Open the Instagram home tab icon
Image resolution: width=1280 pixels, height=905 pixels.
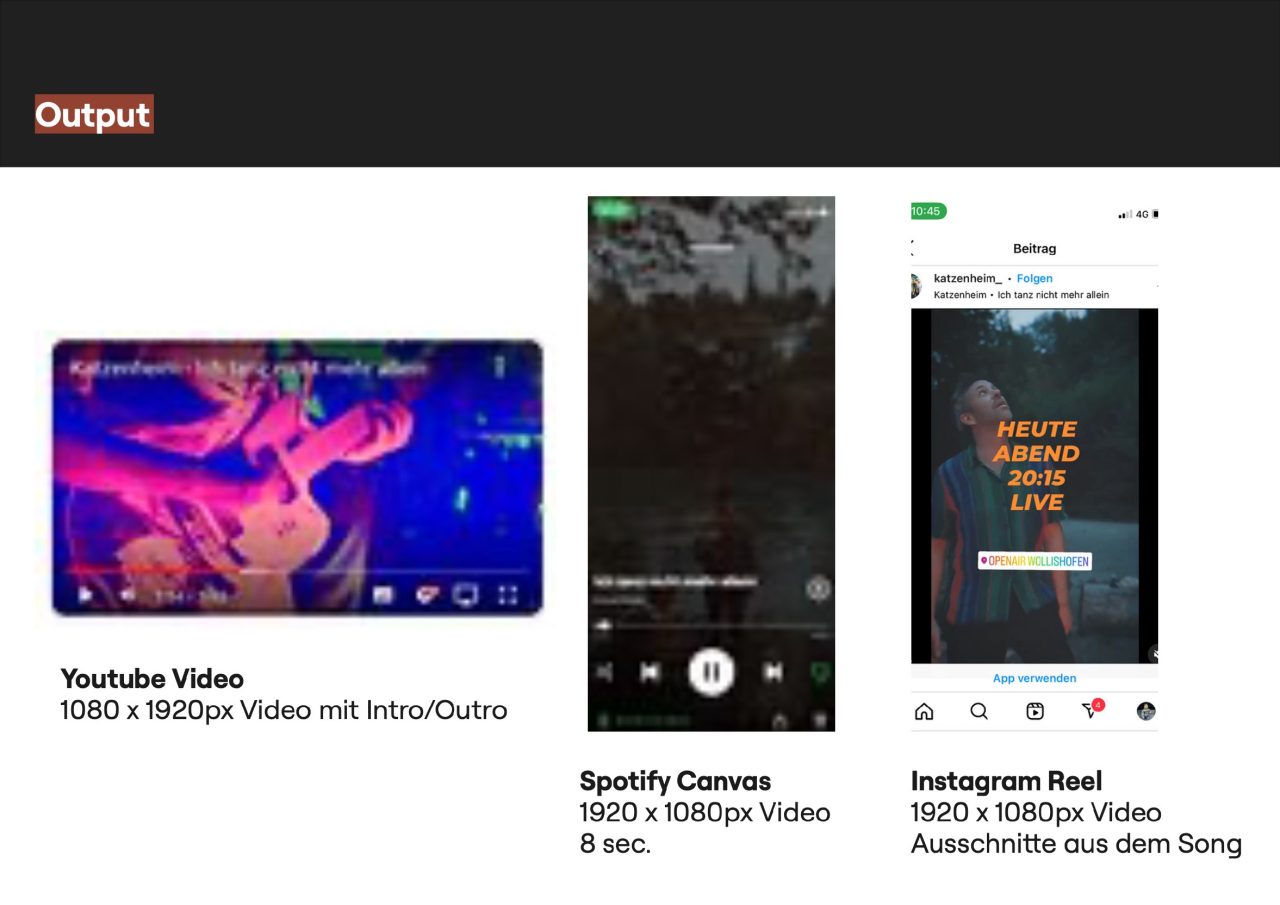click(x=924, y=711)
